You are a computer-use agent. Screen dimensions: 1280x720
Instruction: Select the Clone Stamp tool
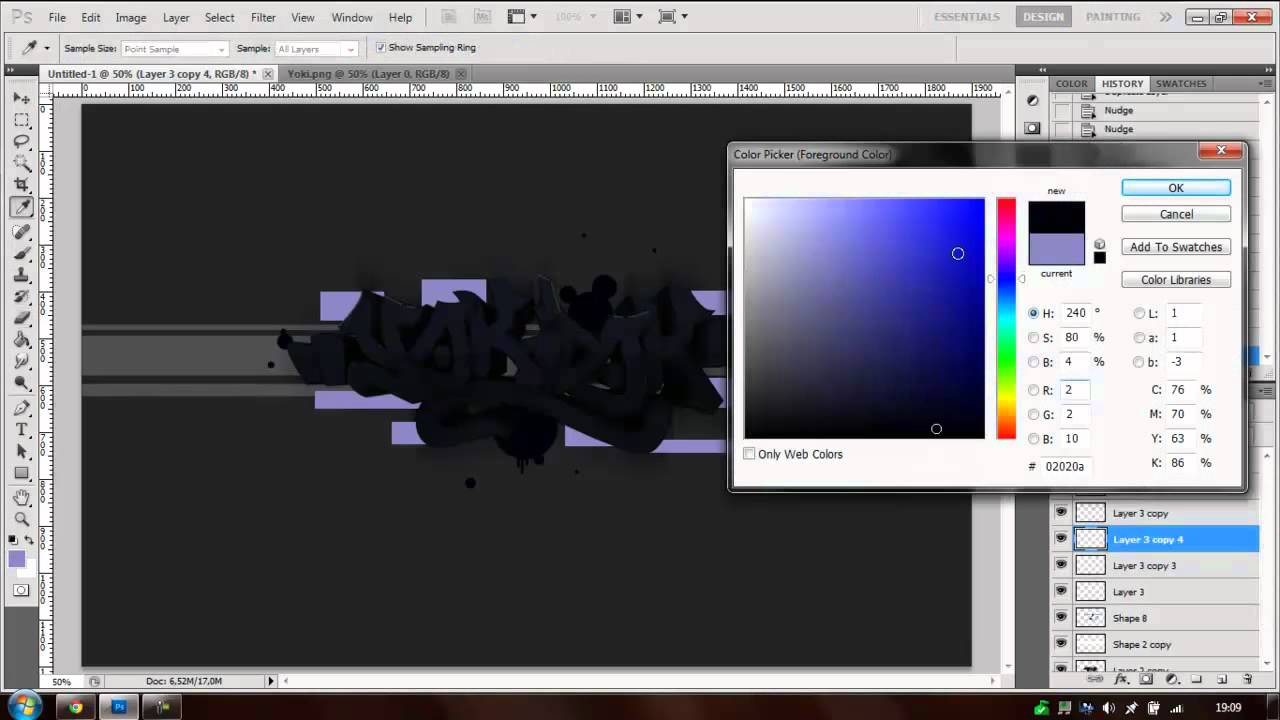pyautogui.click(x=21, y=275)
